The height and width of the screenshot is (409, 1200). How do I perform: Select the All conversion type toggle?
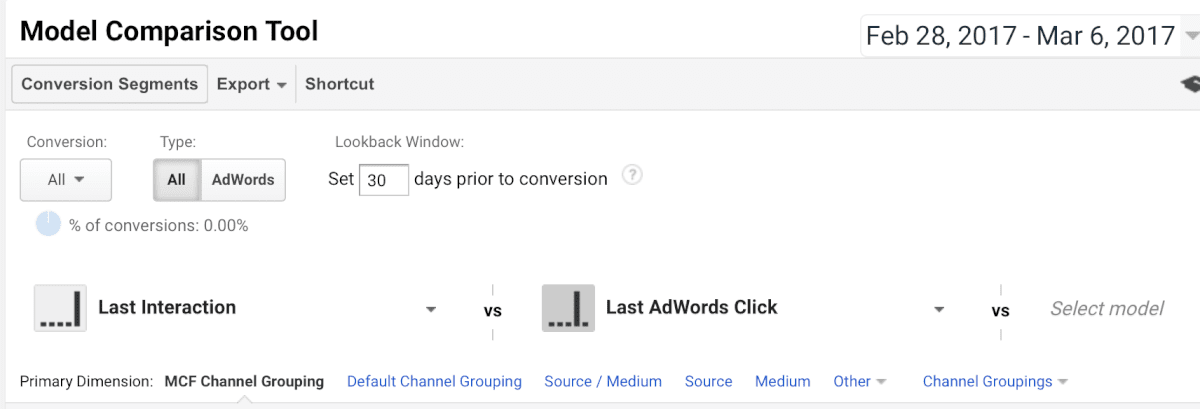click(177, 180)
